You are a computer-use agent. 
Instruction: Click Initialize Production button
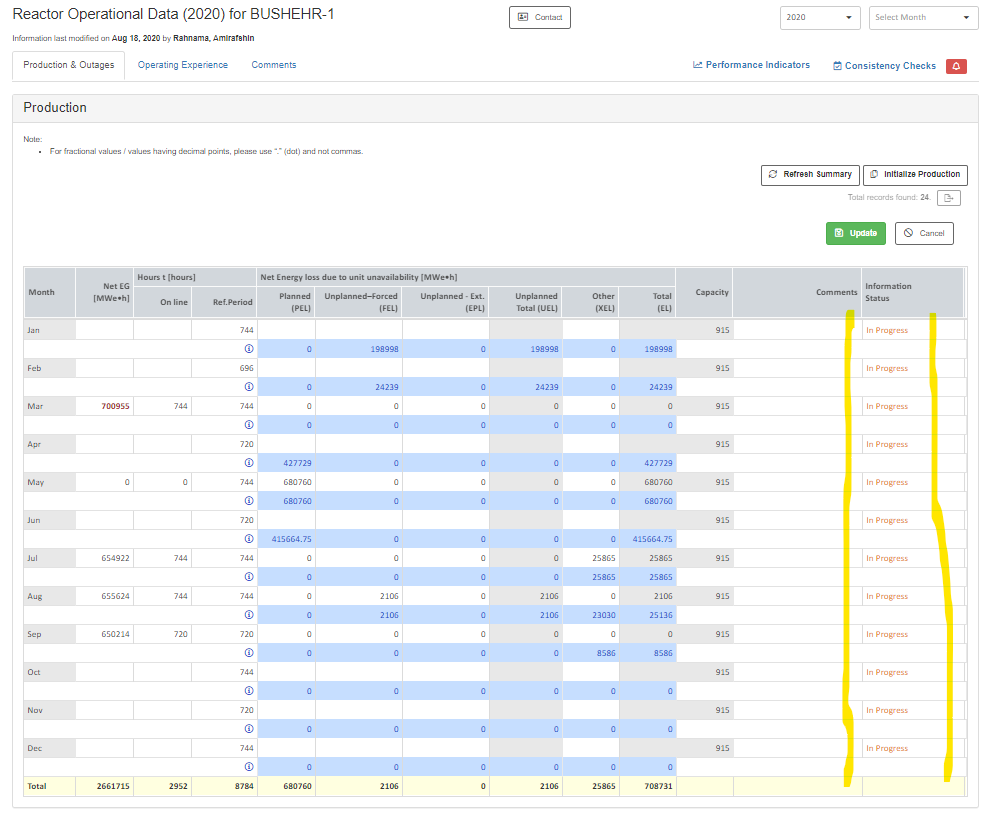[x=915, y=174]
